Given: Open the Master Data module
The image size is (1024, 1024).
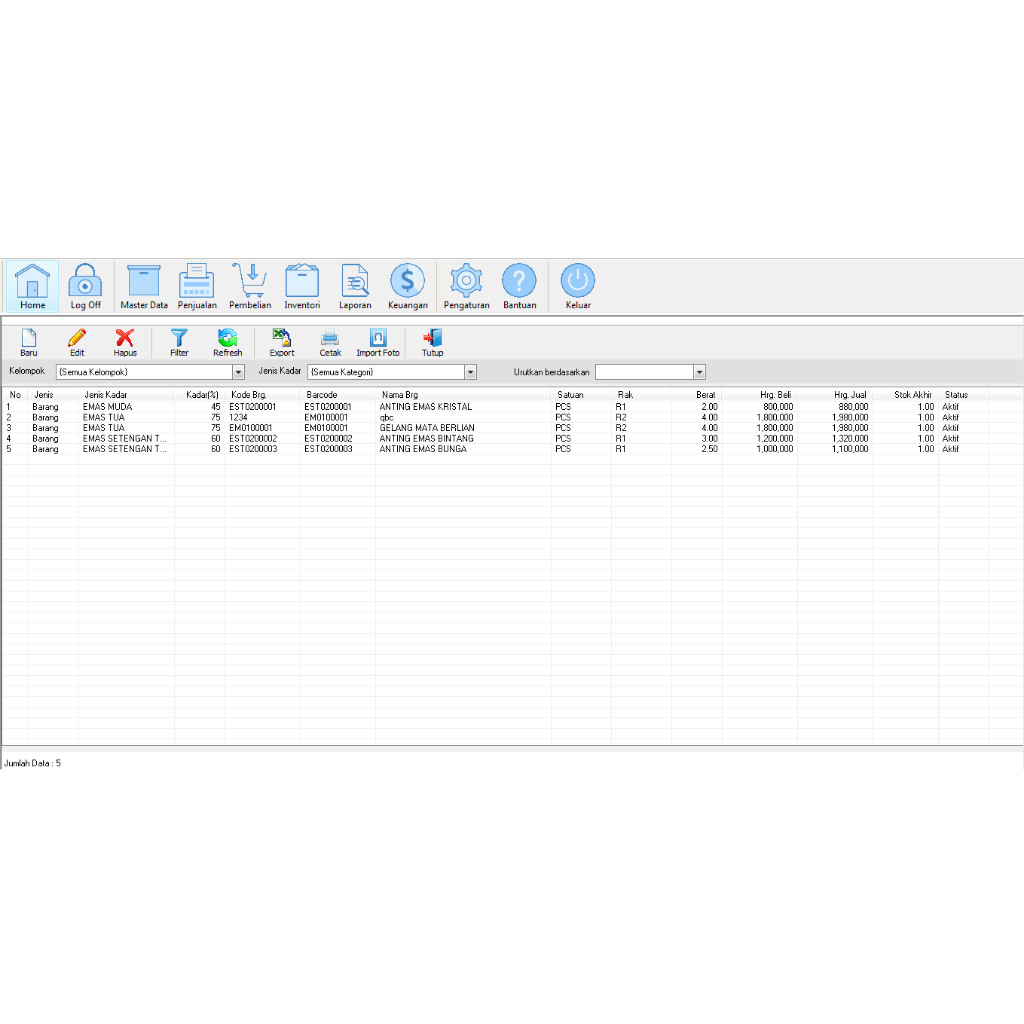Looking at the screenshot, I should coord(144,286).
